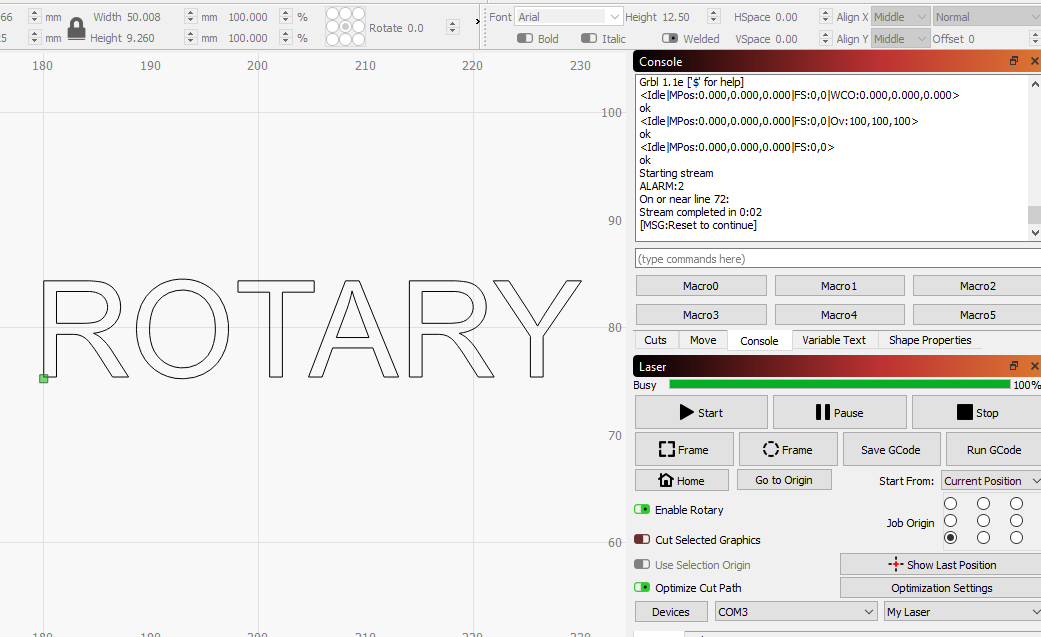This screenshot has height=637, width=1041.
Task: Switch to the Variable Text tab
Action: (x=834, y=340)
